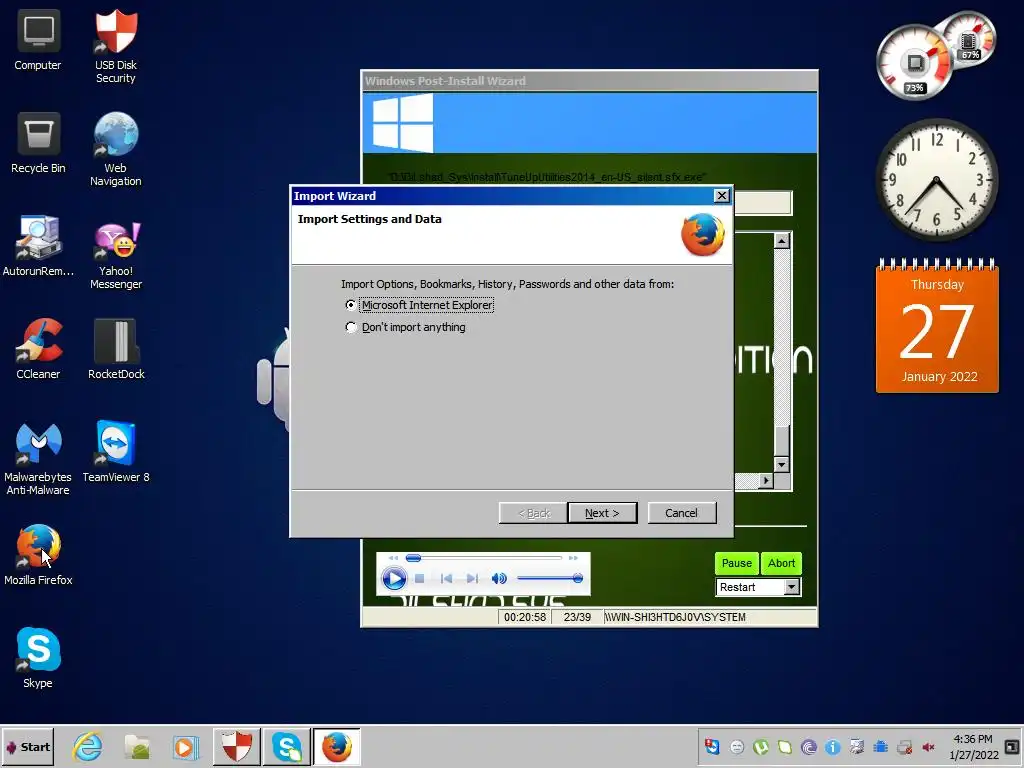The height and width of the screenshot is (768, 1024).
Task: Click the analog clock gadget
Action: [x=936, y=180]
